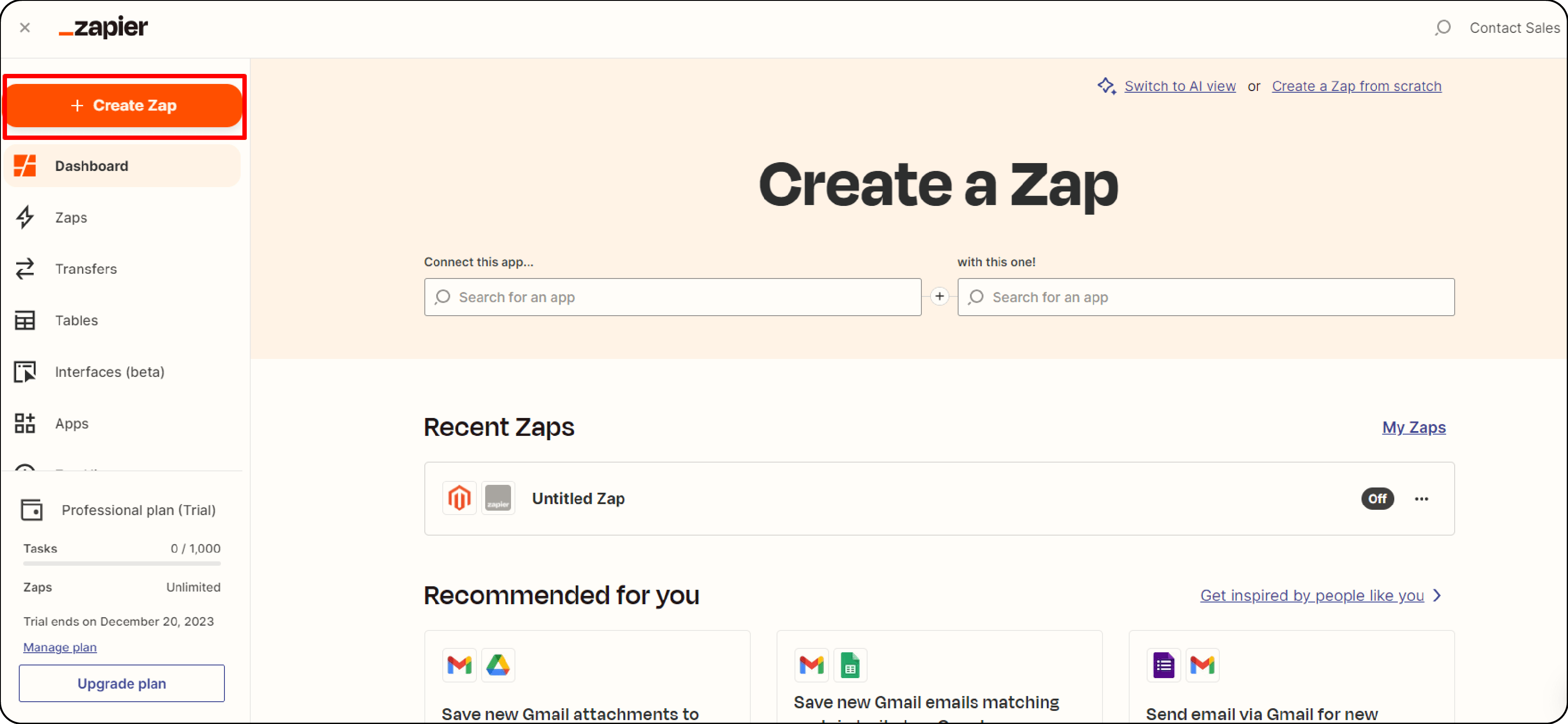
Task: Focus the Connect this app search field
Action: coord(672,297)
